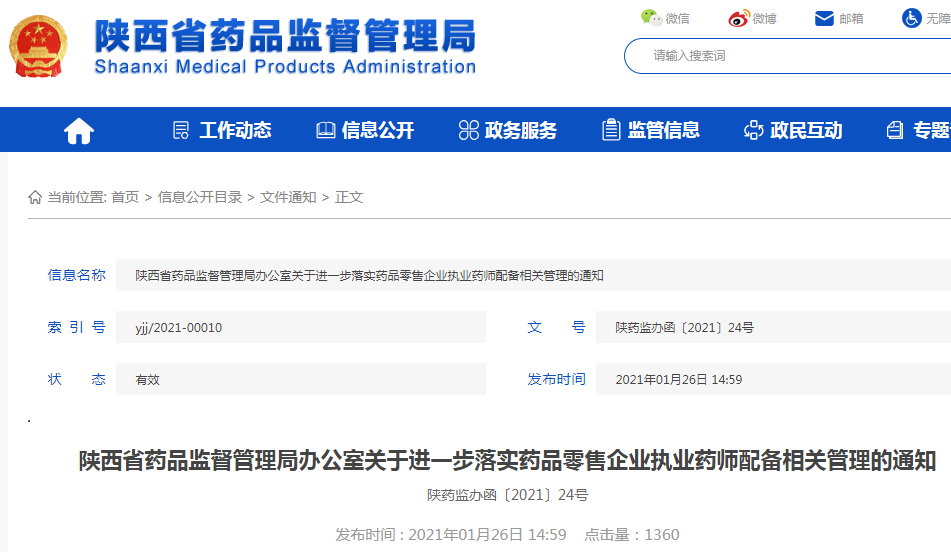Click the 首页 breadcrumb link

coord(125,197)
